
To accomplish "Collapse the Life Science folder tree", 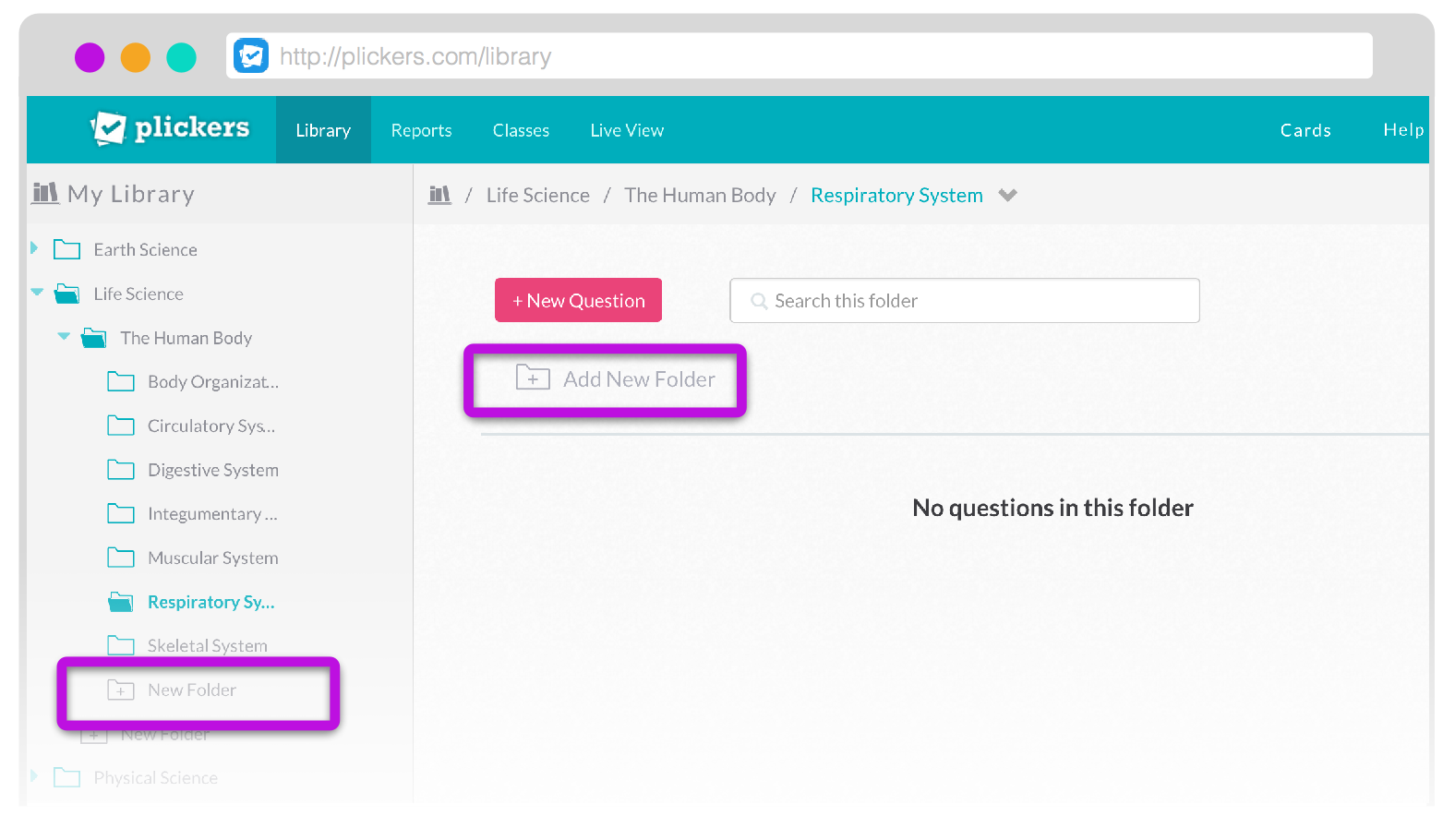I will (x=37, y=293).
